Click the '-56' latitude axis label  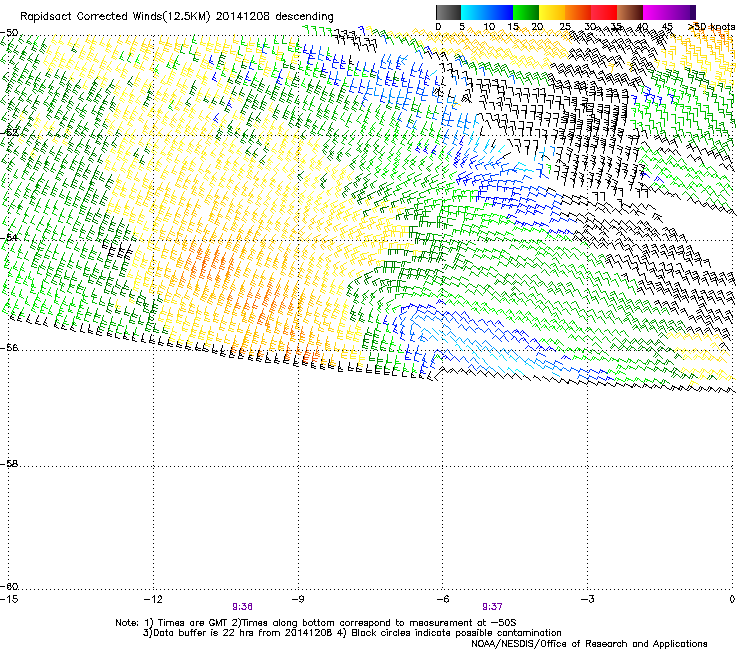(9, 347)
